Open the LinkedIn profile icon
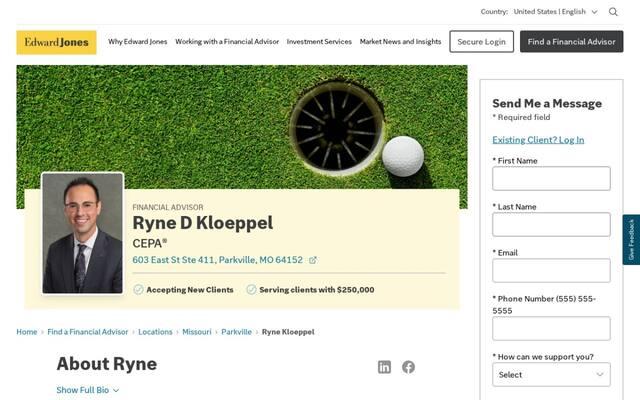 tap(384, 367)
